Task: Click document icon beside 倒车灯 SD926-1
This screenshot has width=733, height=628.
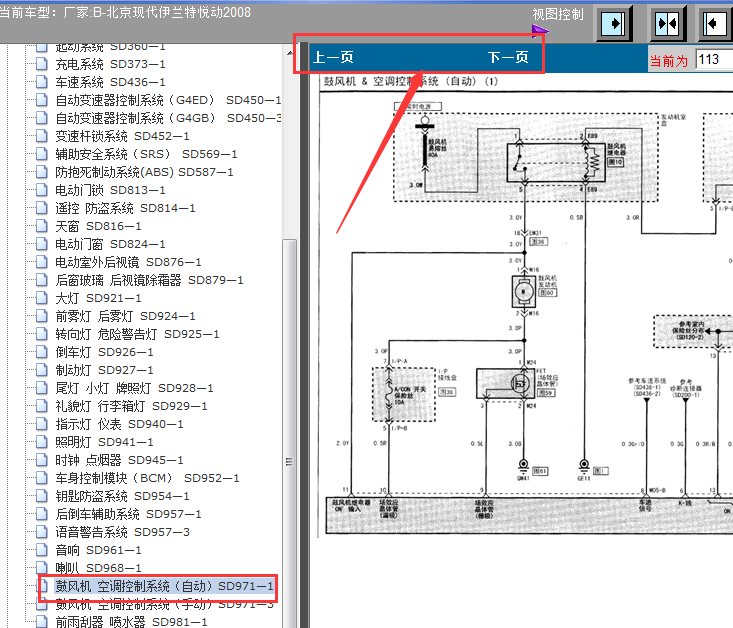Action: 42,352
